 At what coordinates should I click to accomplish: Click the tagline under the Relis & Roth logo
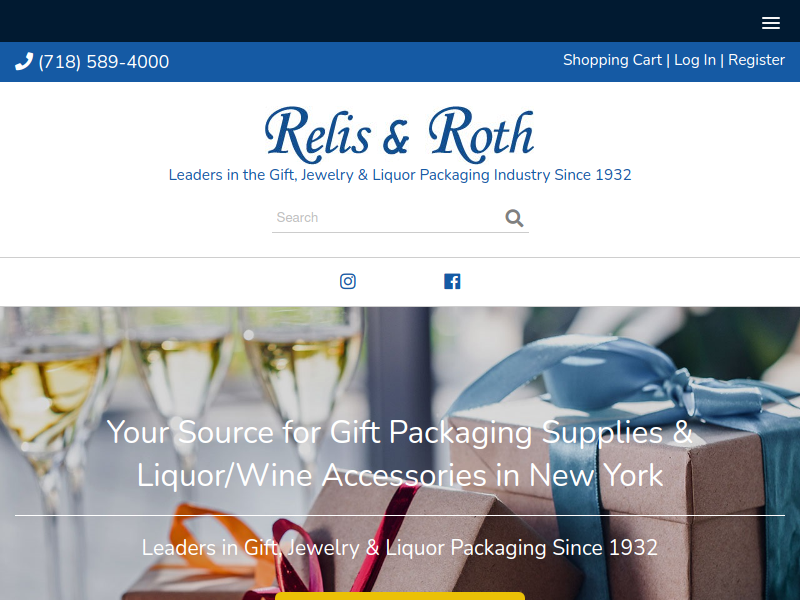pyautogui.click(x=400, y=175)
